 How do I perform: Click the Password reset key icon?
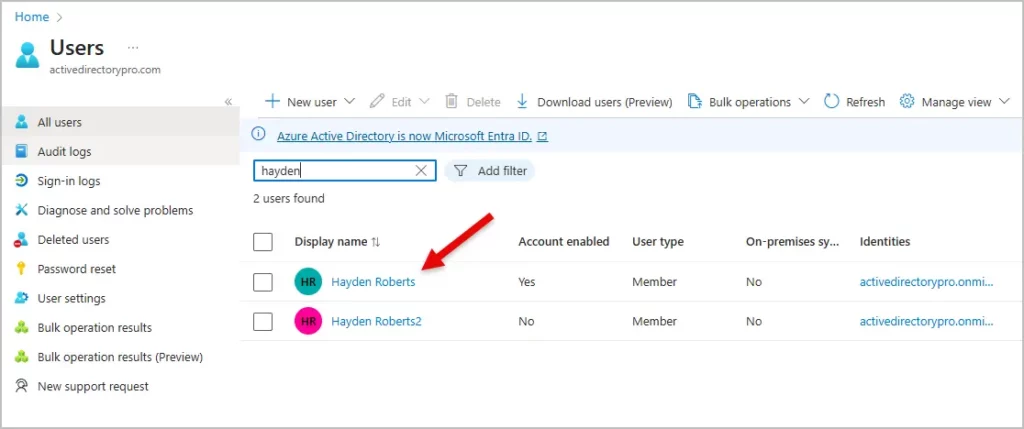(22, 269)
